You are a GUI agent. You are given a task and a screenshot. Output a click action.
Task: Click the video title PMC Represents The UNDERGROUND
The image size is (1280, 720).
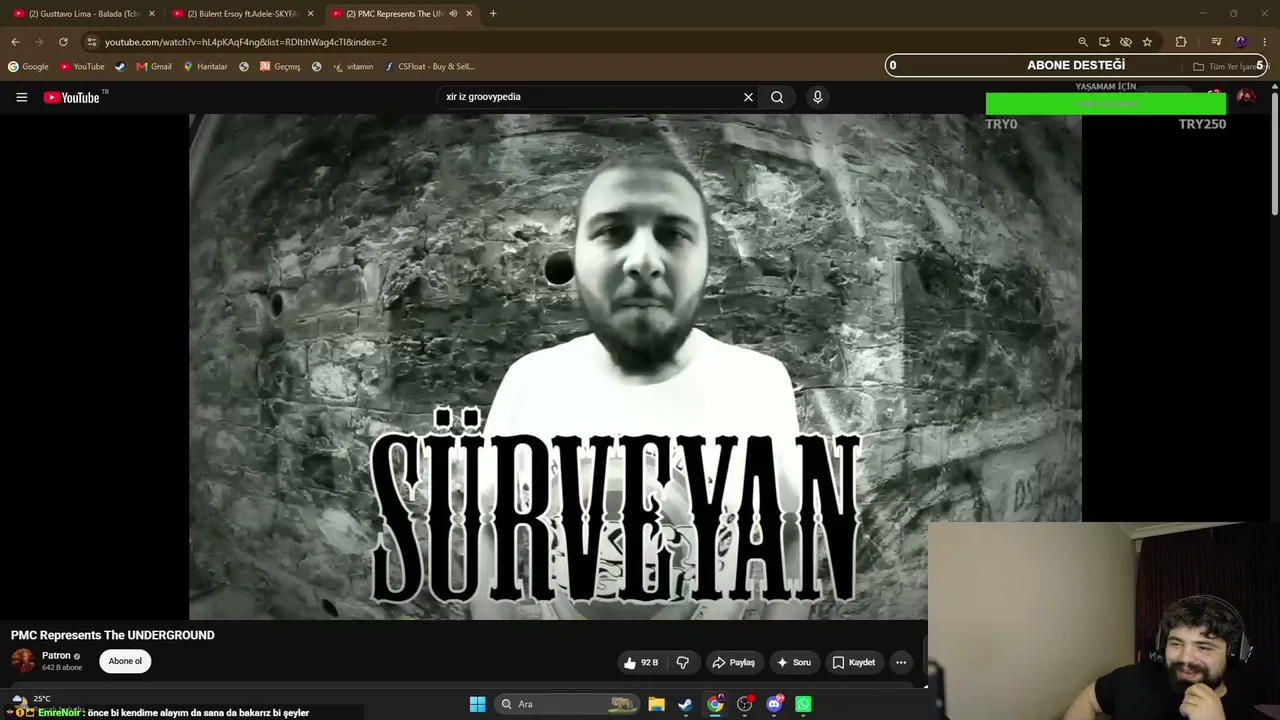coord(113,635)
